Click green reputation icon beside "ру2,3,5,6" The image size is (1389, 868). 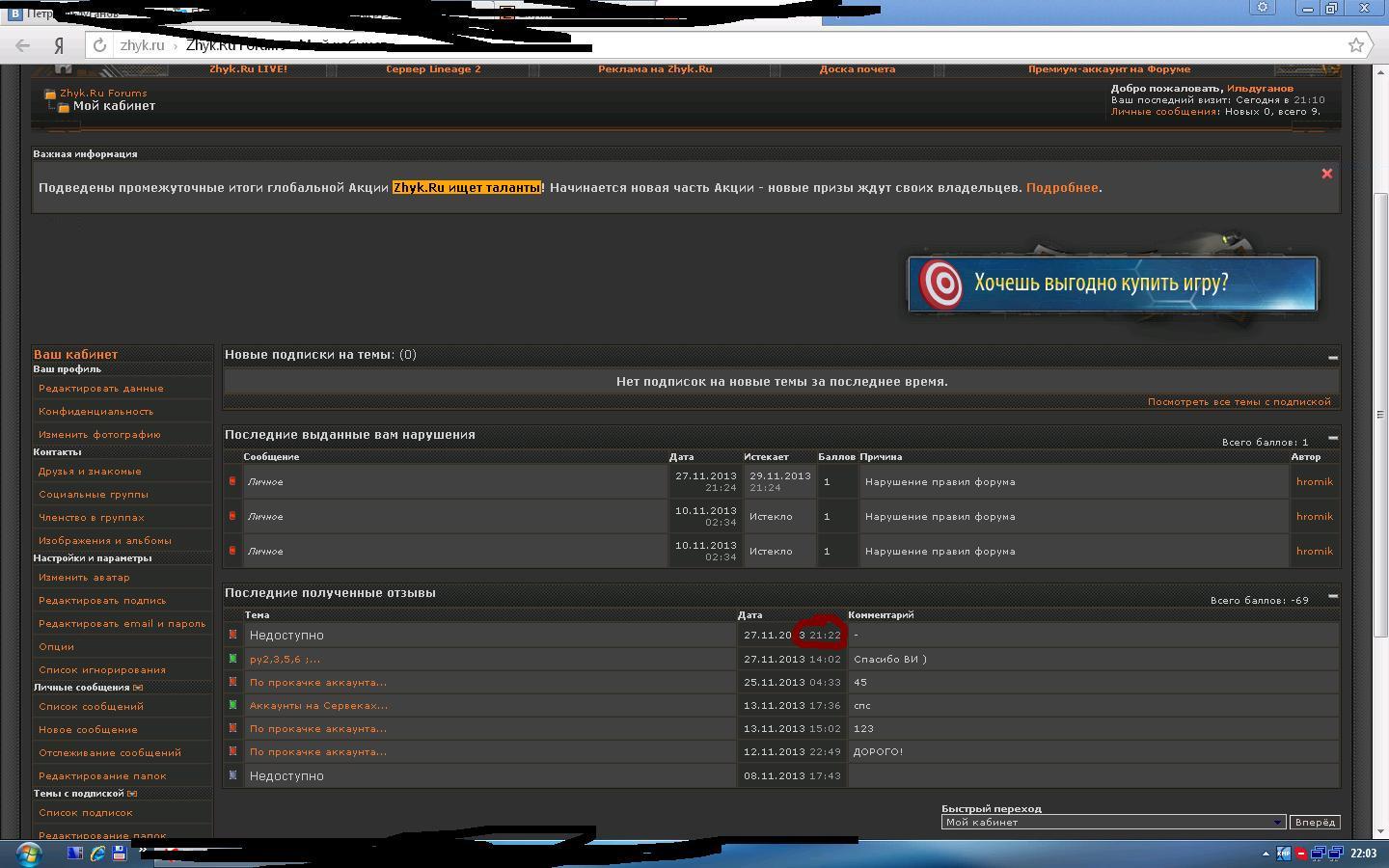[232, 659]
